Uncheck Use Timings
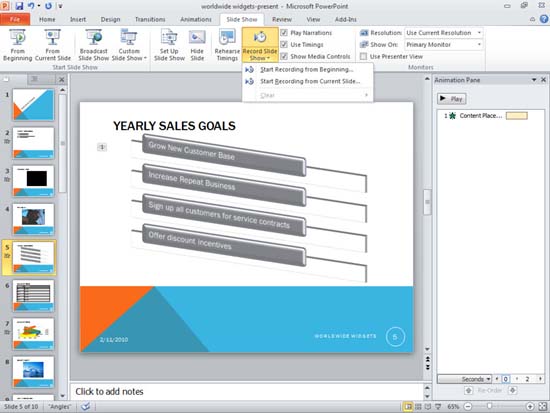 tap(284, 45)
